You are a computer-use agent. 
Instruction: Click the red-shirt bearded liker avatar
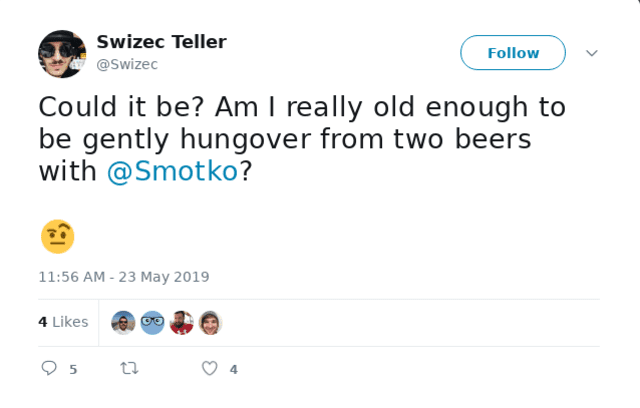tap(181, 322)
